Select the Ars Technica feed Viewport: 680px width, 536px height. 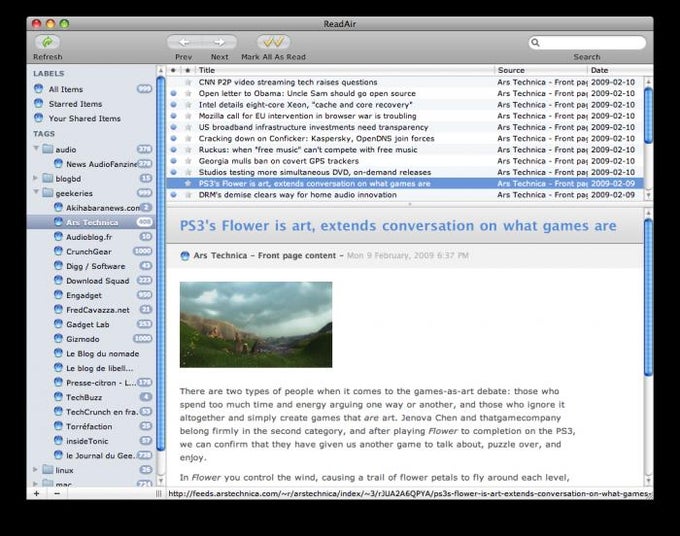(x=92, y=222)
